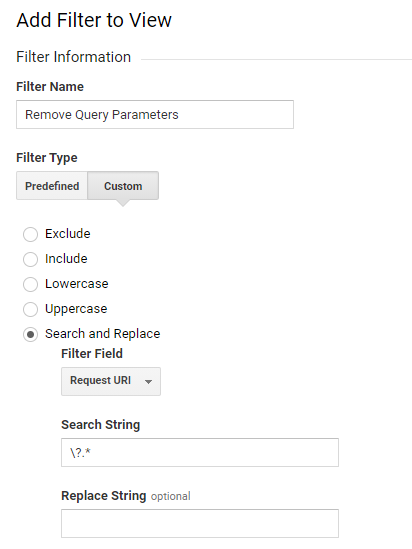Click the Search and Replace label text

pyautogui.click(x=103, y=334)
